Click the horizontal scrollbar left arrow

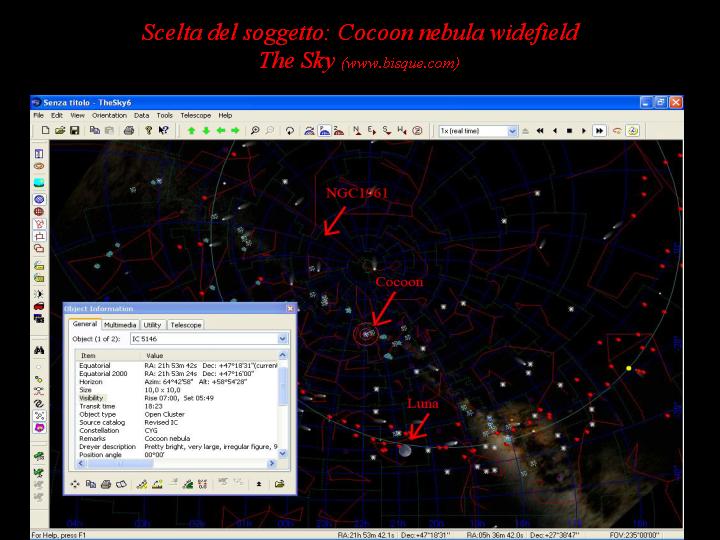tap(81, 463)
